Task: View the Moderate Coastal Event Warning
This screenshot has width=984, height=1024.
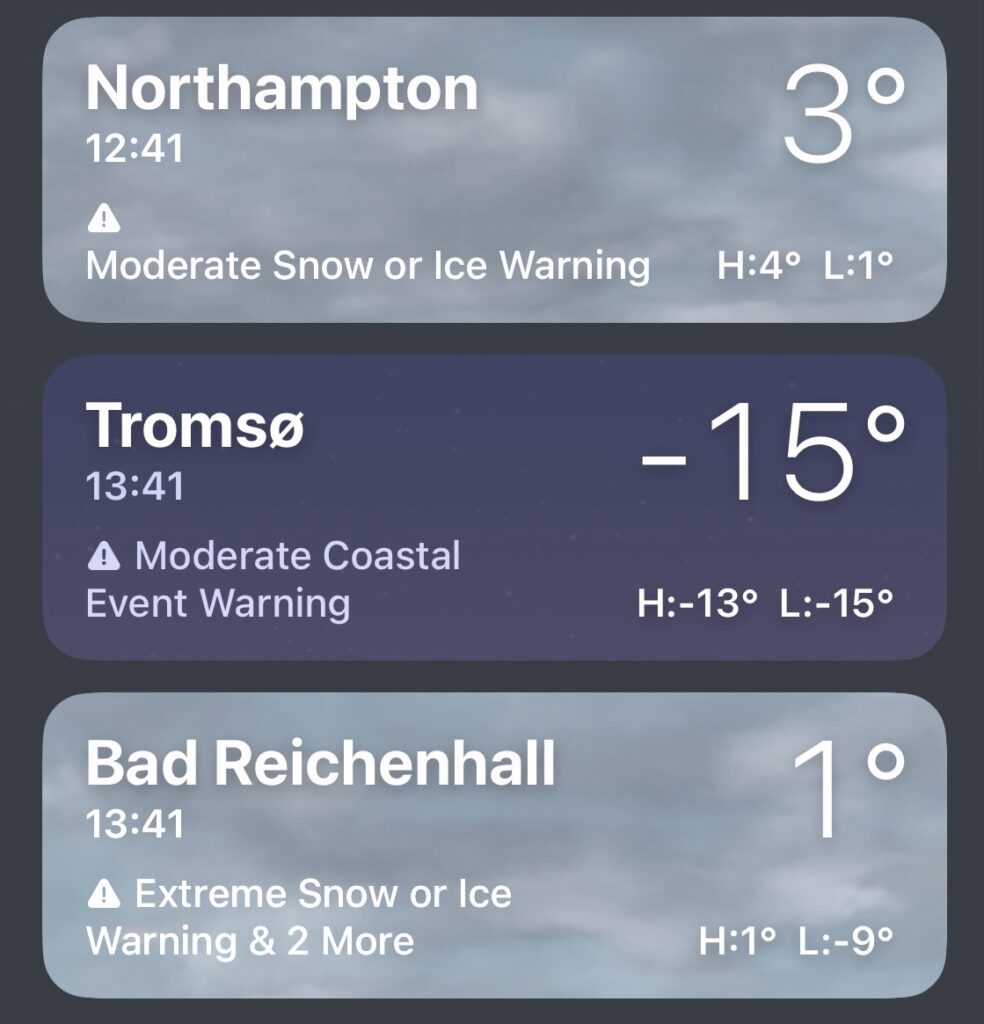Action: tap(273, 580)
